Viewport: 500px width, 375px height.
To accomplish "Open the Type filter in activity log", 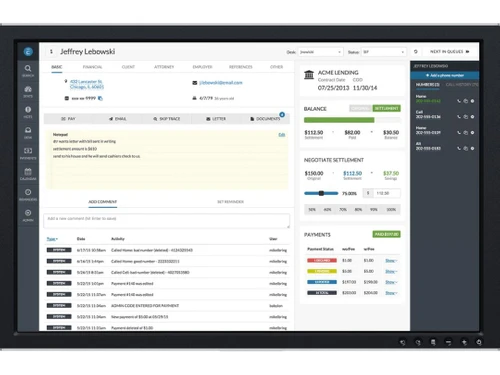I will point(52,239).
